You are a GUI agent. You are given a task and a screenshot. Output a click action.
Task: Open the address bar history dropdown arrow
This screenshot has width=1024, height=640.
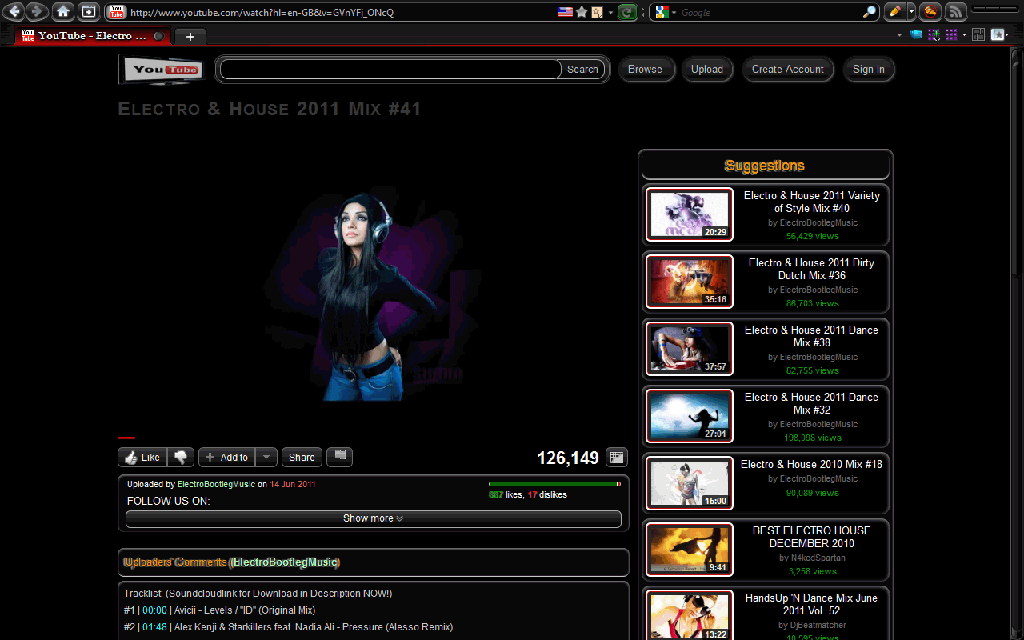coord(611,12)
